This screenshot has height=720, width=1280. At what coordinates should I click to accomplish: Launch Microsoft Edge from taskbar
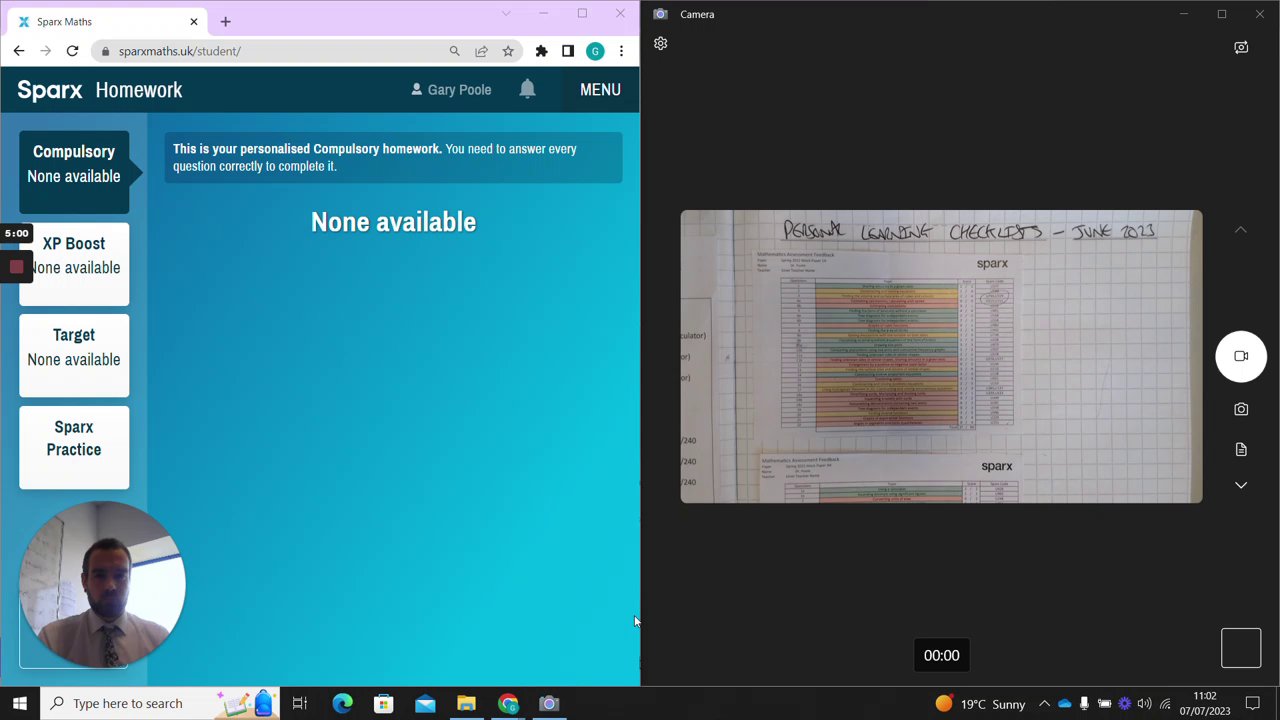(342, 703)
